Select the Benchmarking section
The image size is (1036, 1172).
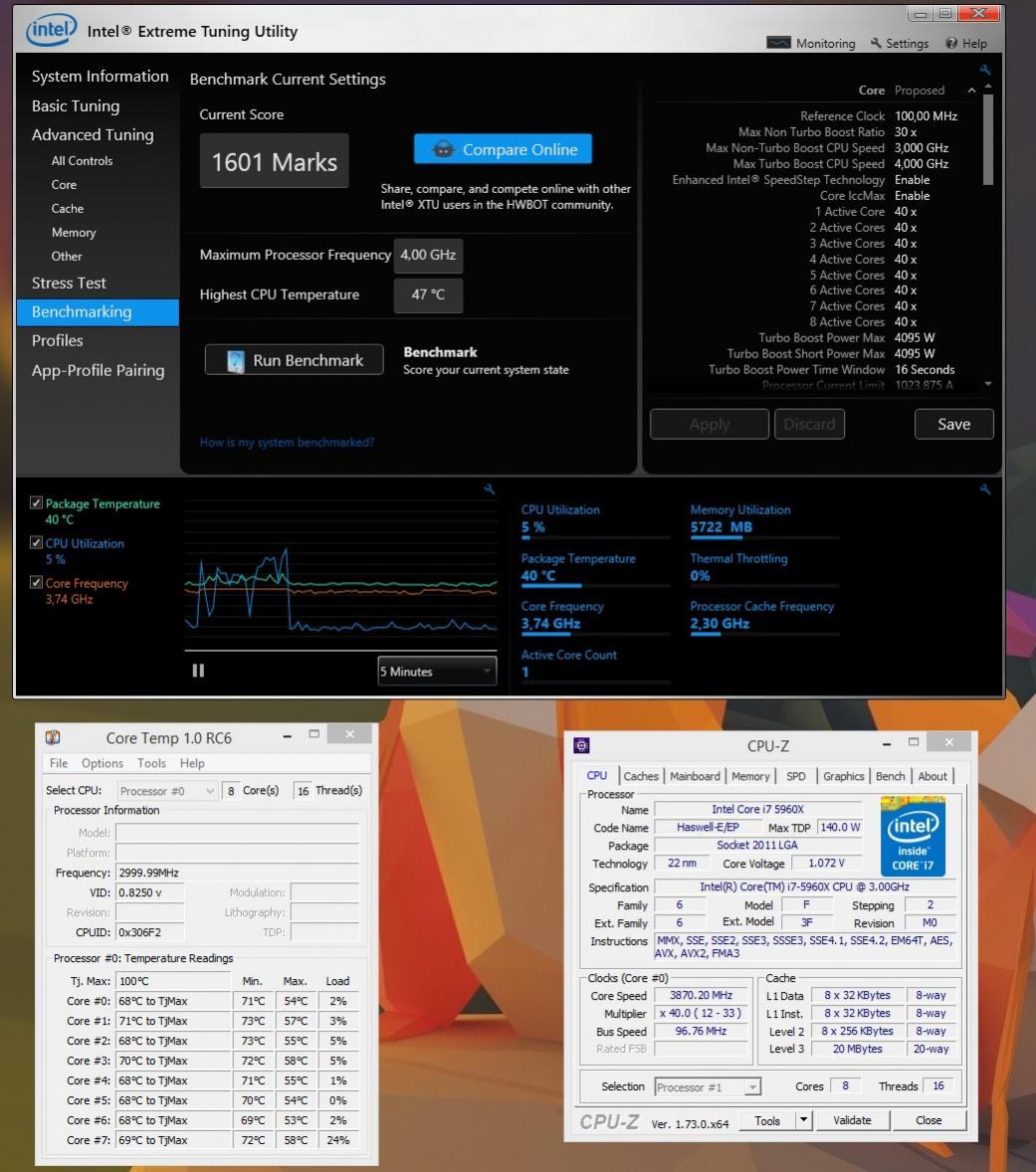tap(98, 312)
